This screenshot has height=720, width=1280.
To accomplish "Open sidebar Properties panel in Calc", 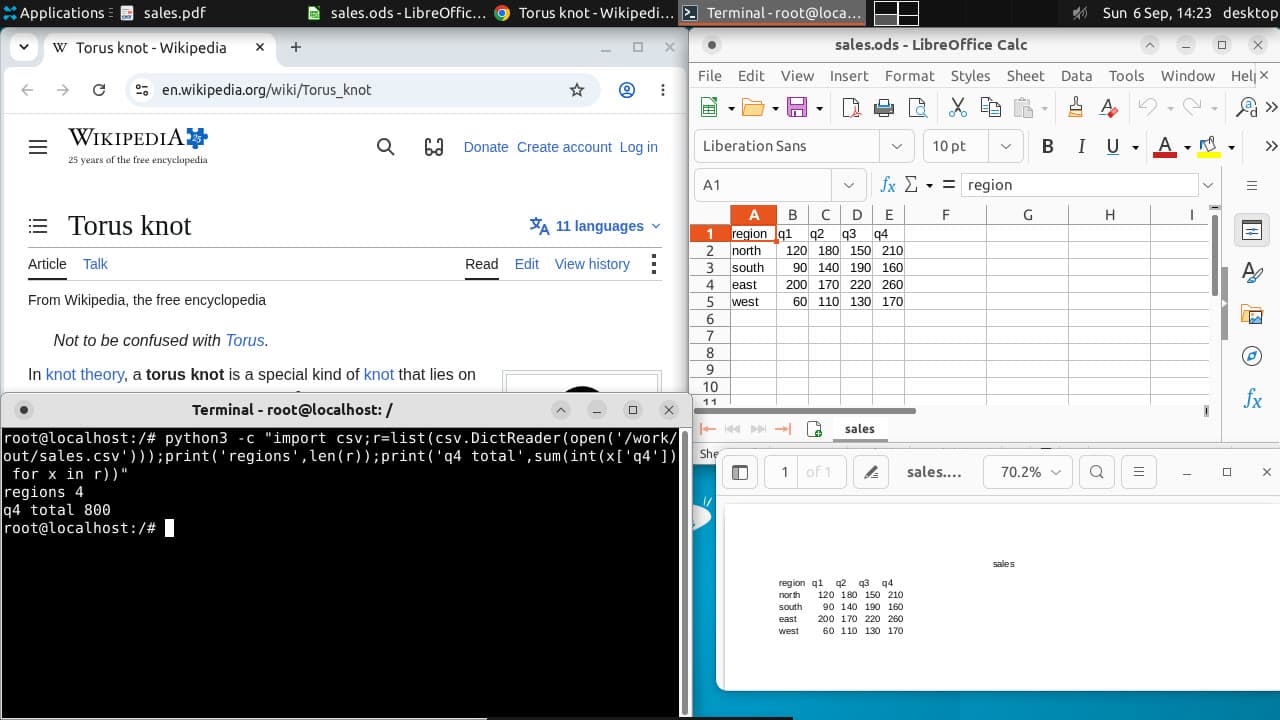I will click(x=1252, y=231).
